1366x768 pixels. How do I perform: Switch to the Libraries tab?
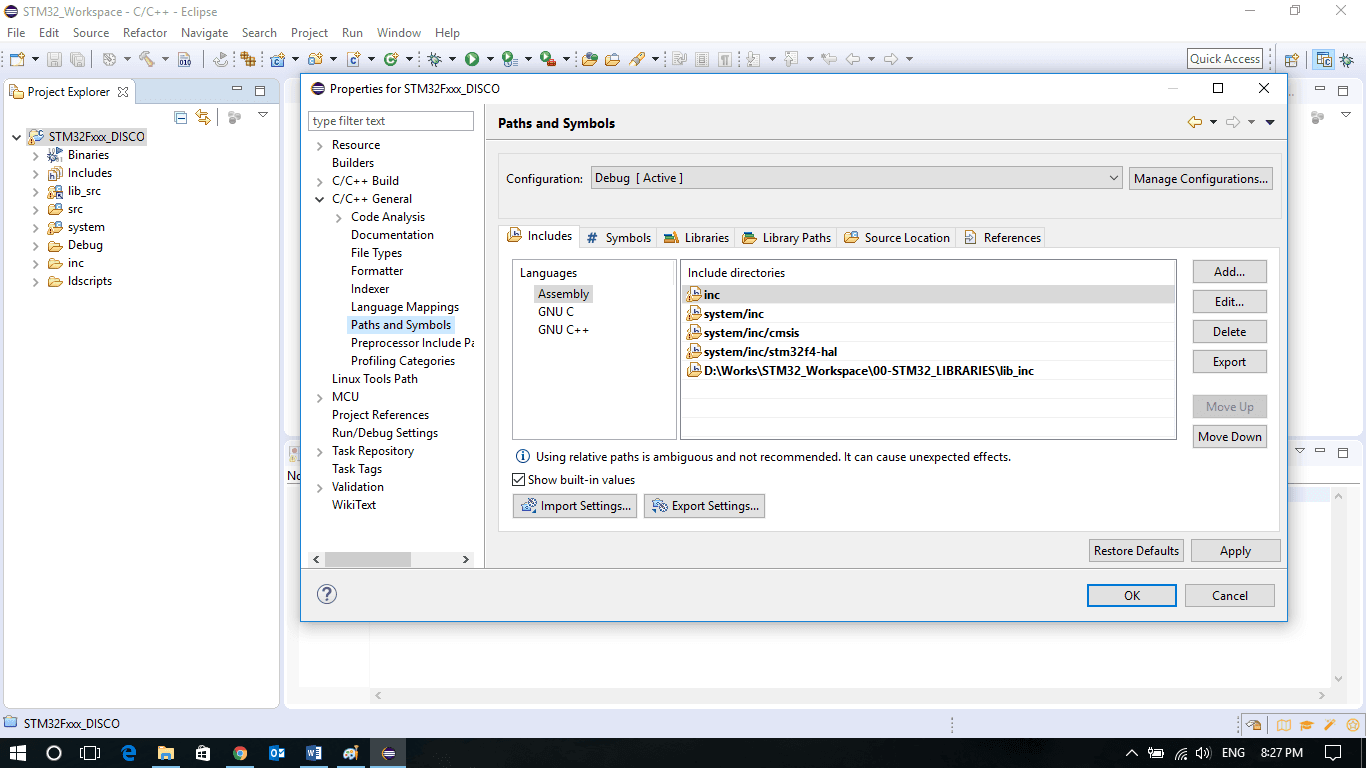(696, 237)
